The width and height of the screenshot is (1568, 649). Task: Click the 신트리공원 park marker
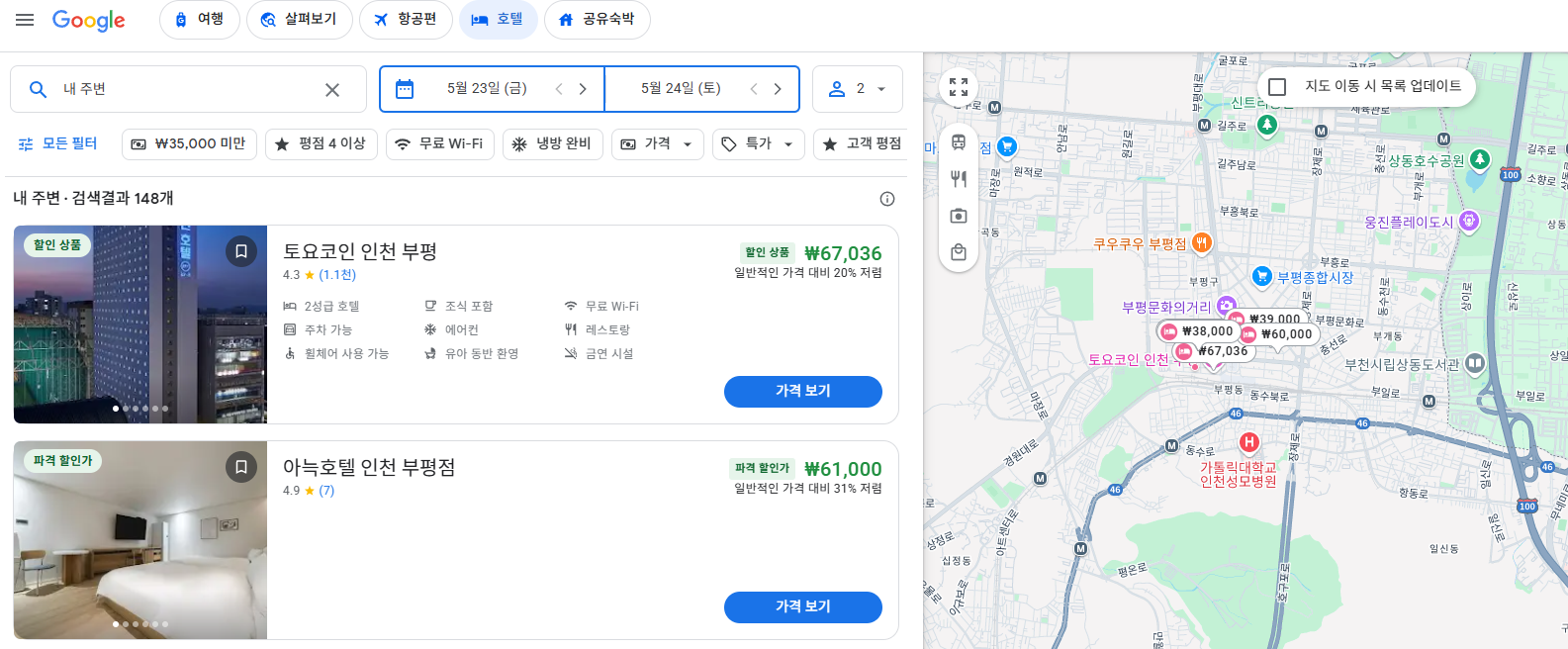[x=1267, y=124]
